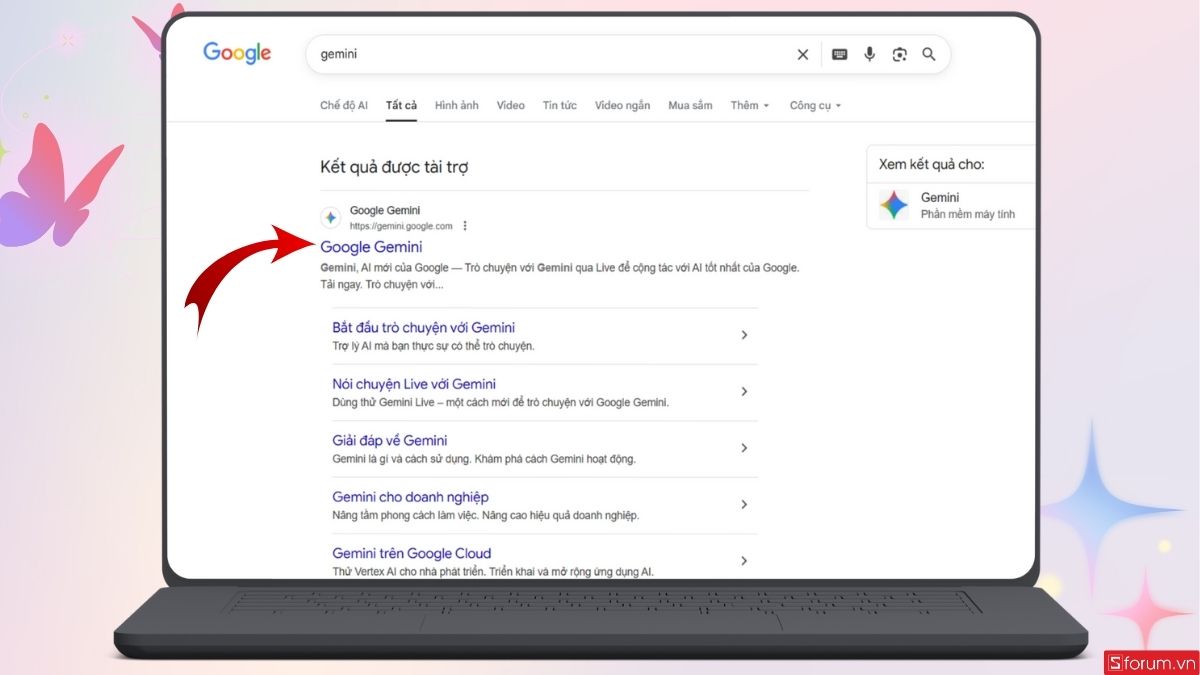Viewport: 1200px width, 675px height.
Task: Select the Tất cả tab
Action: tap(402, 105)
